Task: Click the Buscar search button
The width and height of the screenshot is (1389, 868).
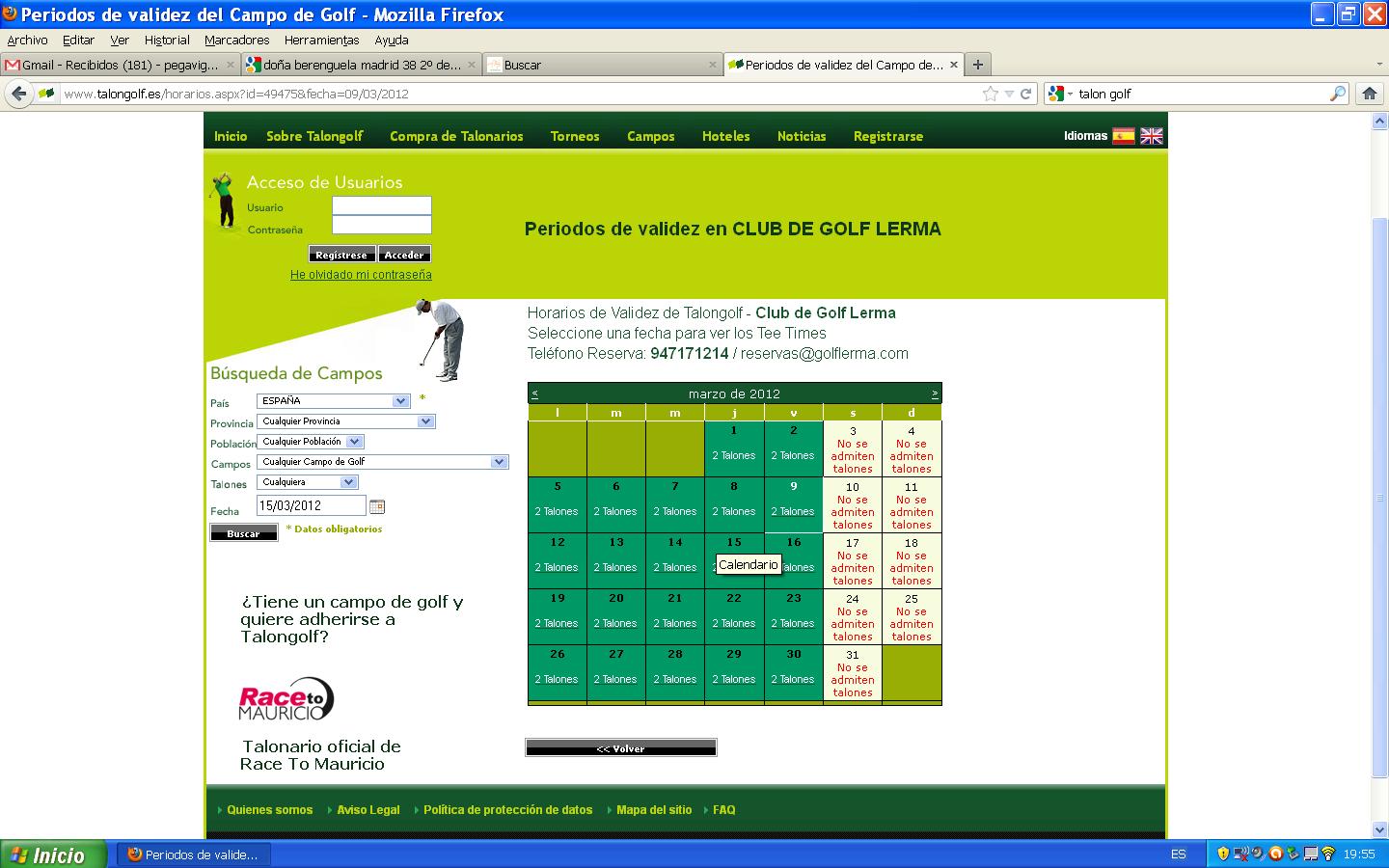Action: click(x=244, y=533)
